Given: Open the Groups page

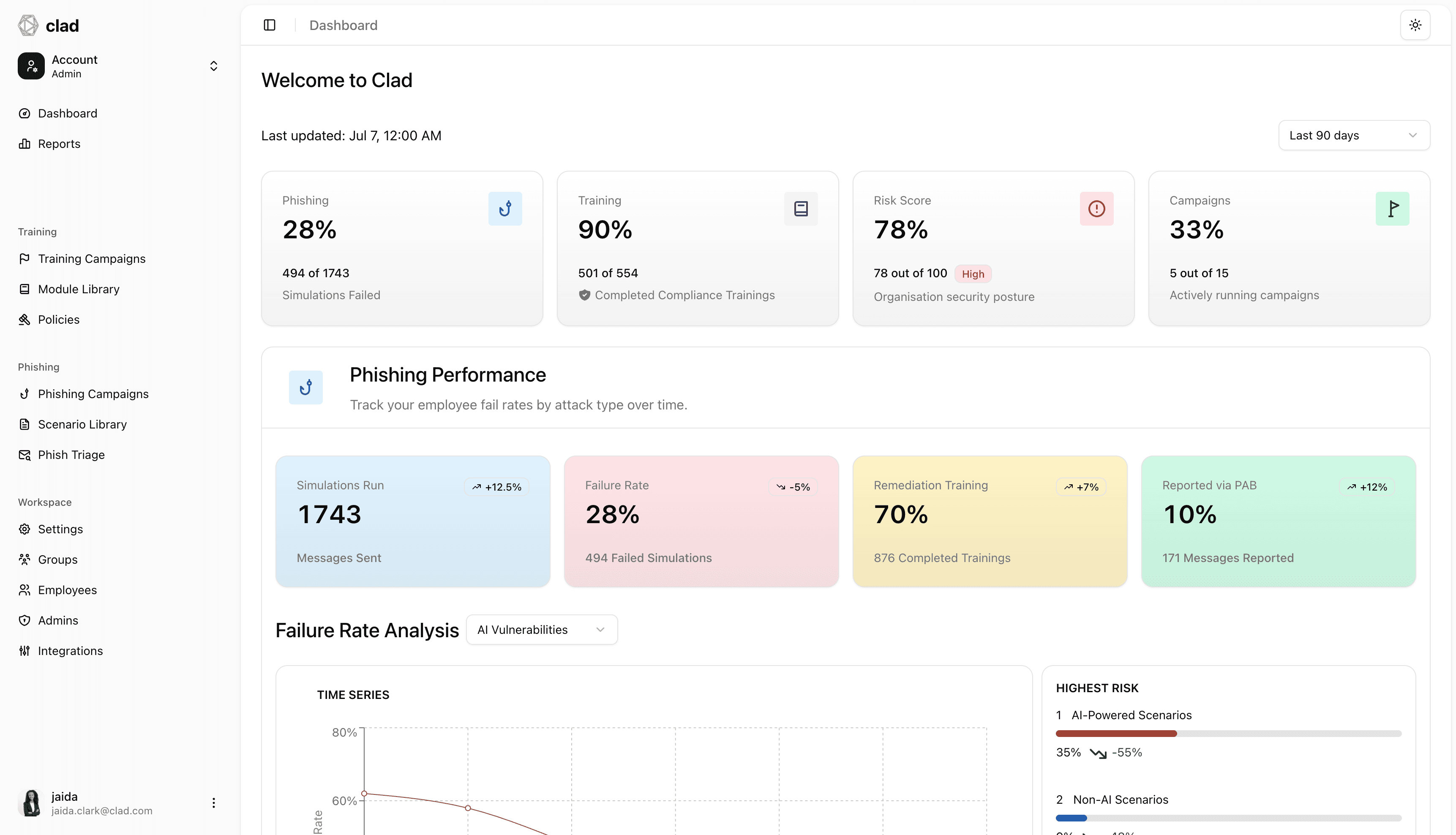Looking at the screenshot, I should click(118, 560).
